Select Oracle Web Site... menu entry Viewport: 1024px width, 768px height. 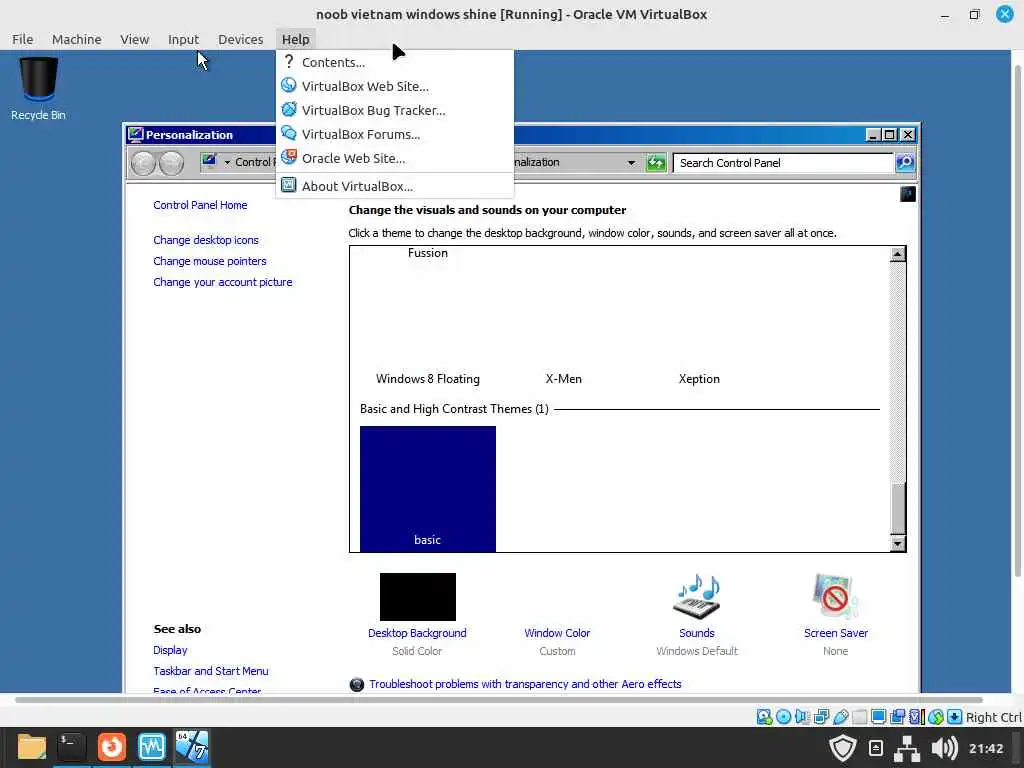click(x=394, y=159)
